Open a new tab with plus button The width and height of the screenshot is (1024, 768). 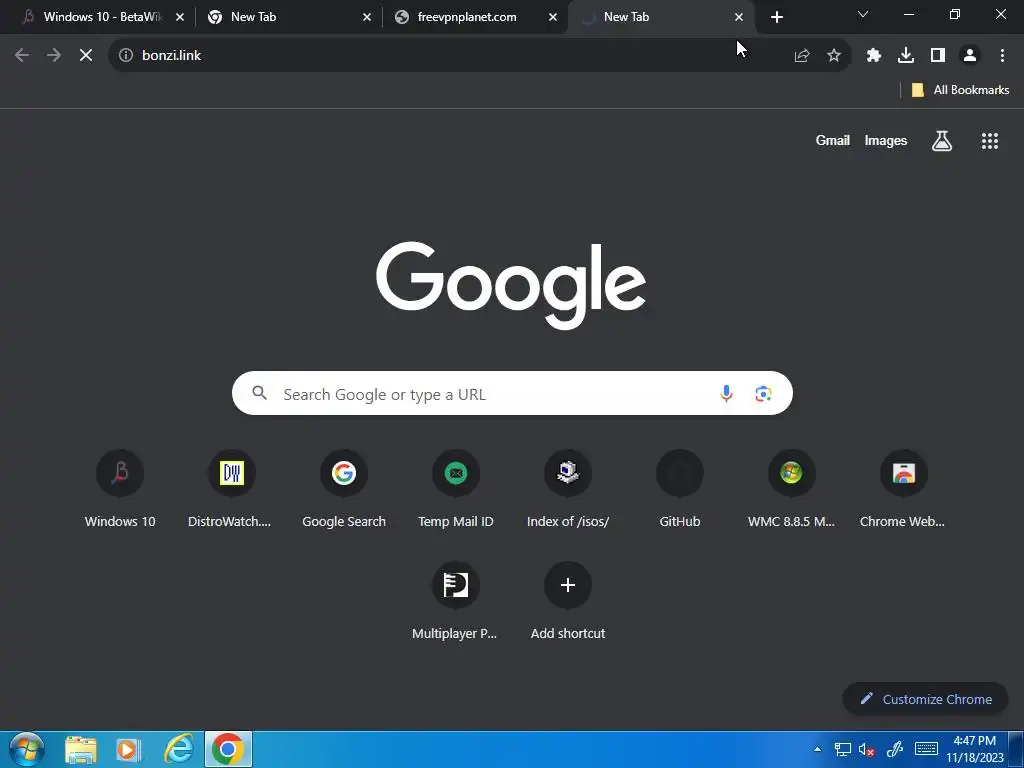pyautogui.click(x=776, y=18)
